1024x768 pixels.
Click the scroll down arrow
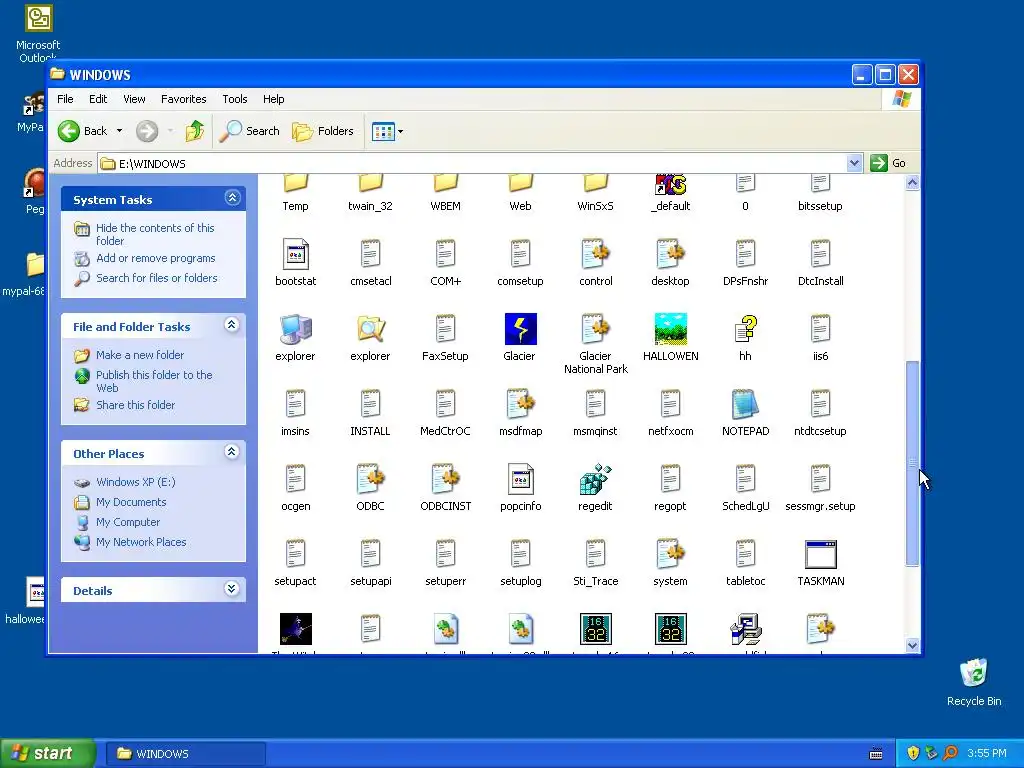pyautogui.click(x=912, y=645)
